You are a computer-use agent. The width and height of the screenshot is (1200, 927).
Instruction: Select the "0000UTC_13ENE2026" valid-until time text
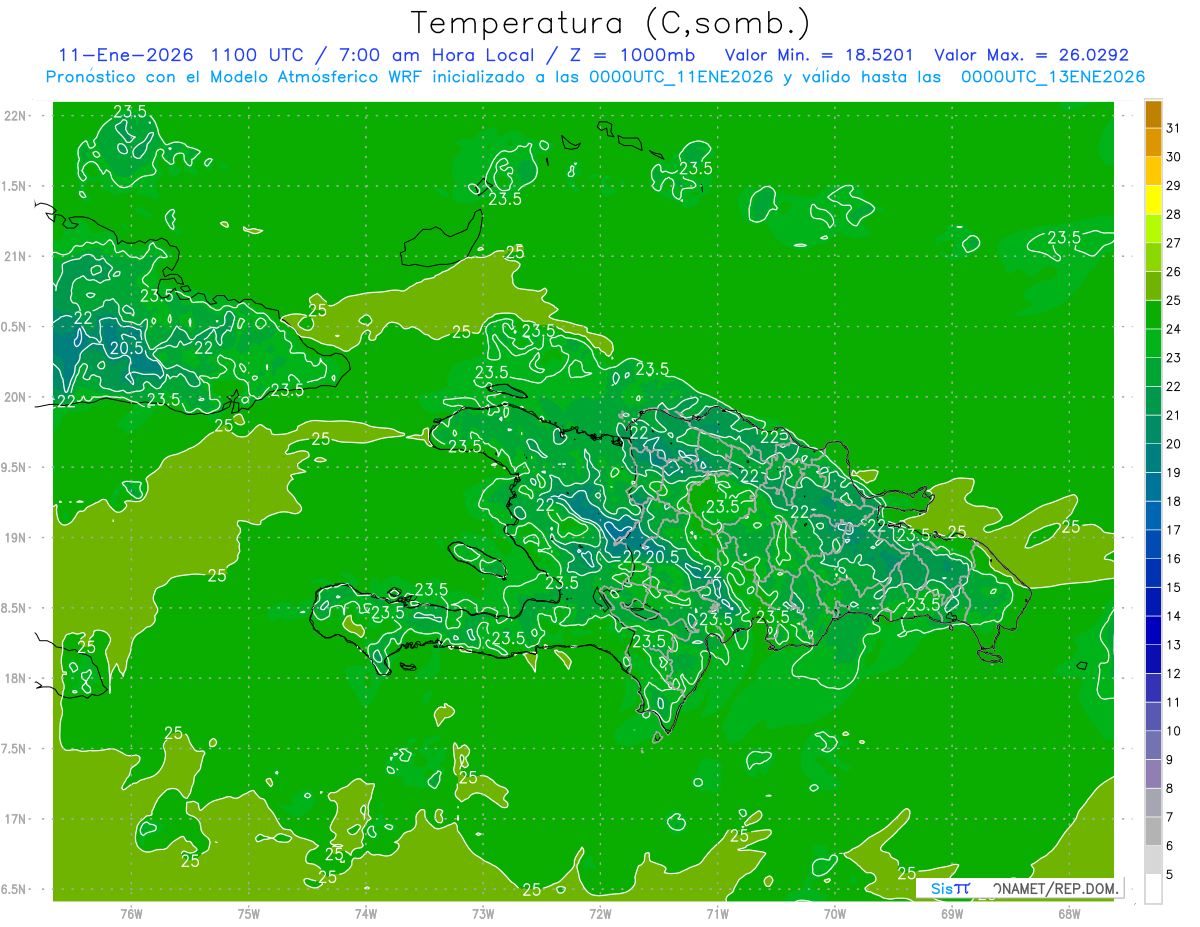(x=1053, y=77)
